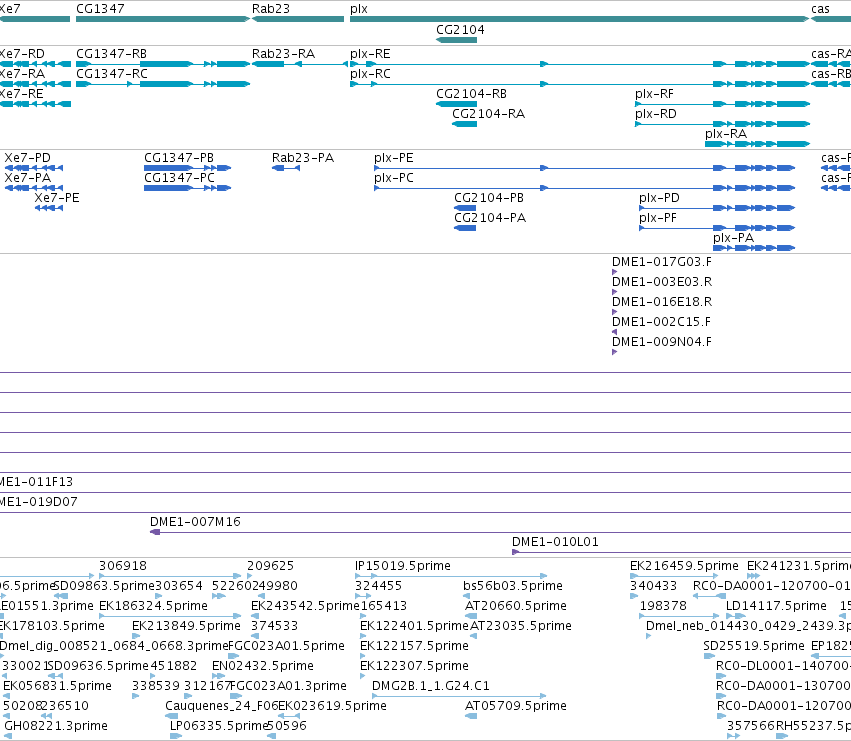Open transcript CG1347-RC
Image resolution: width=851 pixels, height=741 pixels.
click(x=112, y=74)
